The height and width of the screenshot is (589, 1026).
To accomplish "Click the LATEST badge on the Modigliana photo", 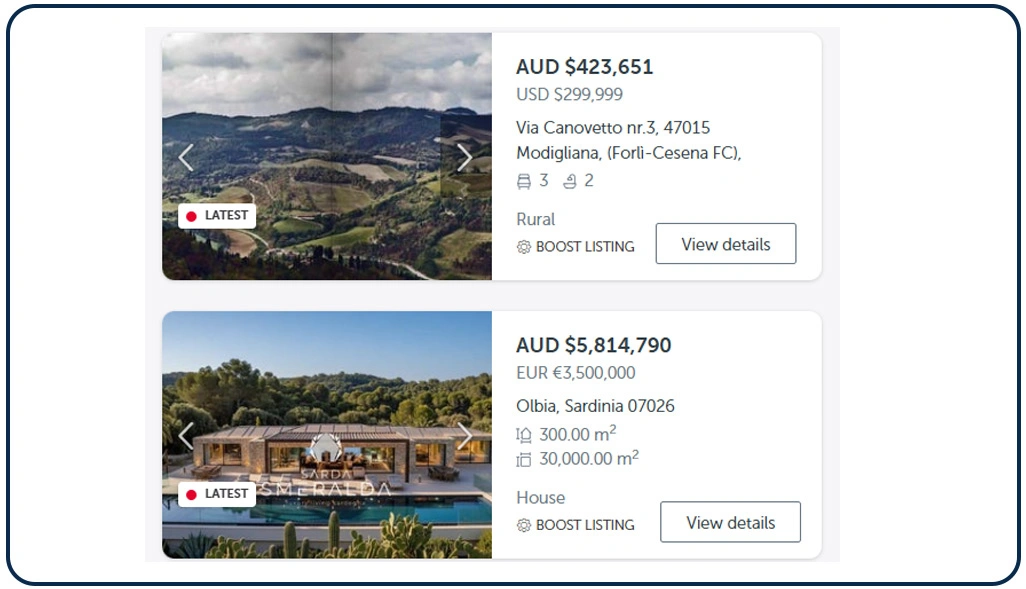I will coord(217,216).
